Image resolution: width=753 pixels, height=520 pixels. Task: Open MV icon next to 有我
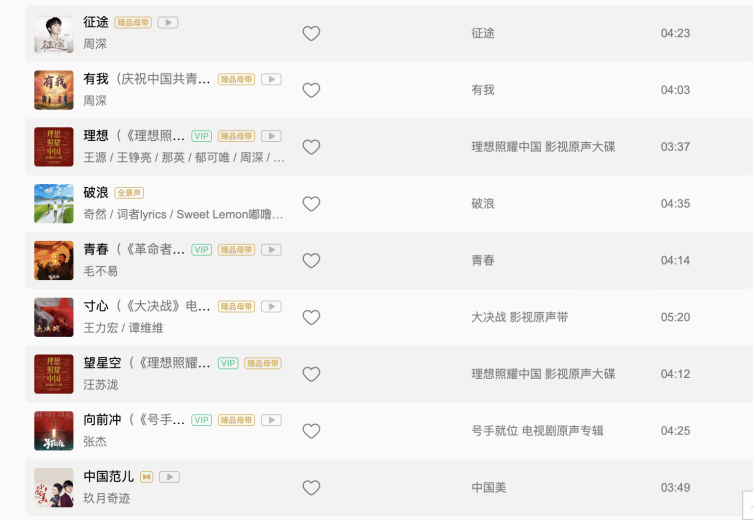(x=271, y=79)
